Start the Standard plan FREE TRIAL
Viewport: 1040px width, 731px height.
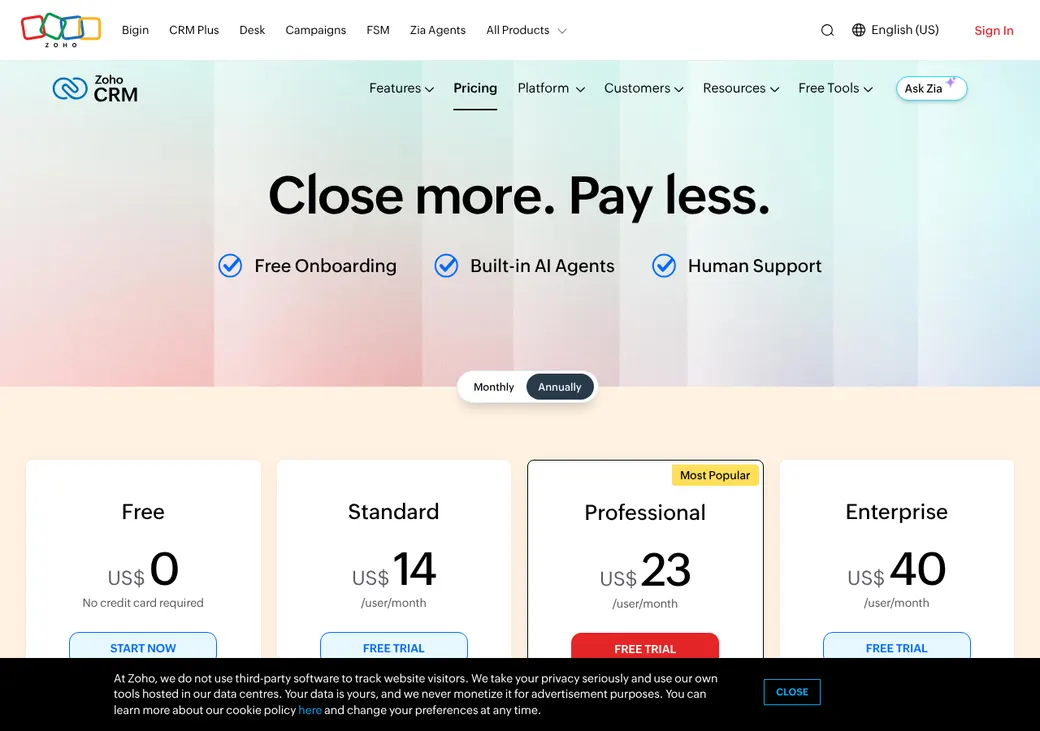394,646
